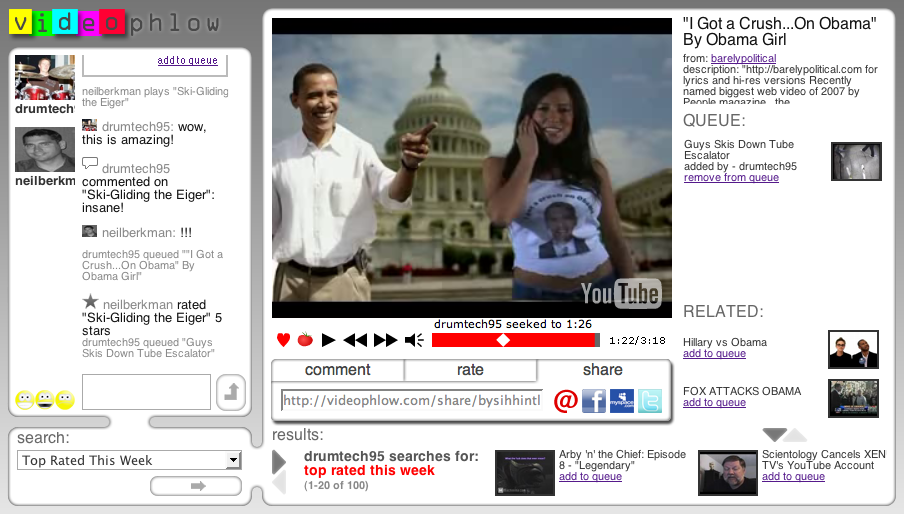Image resolution: width=904 pixels, height=514 pixels.
Task: Click add to queue link in chat panel
Action: point(187,61)
